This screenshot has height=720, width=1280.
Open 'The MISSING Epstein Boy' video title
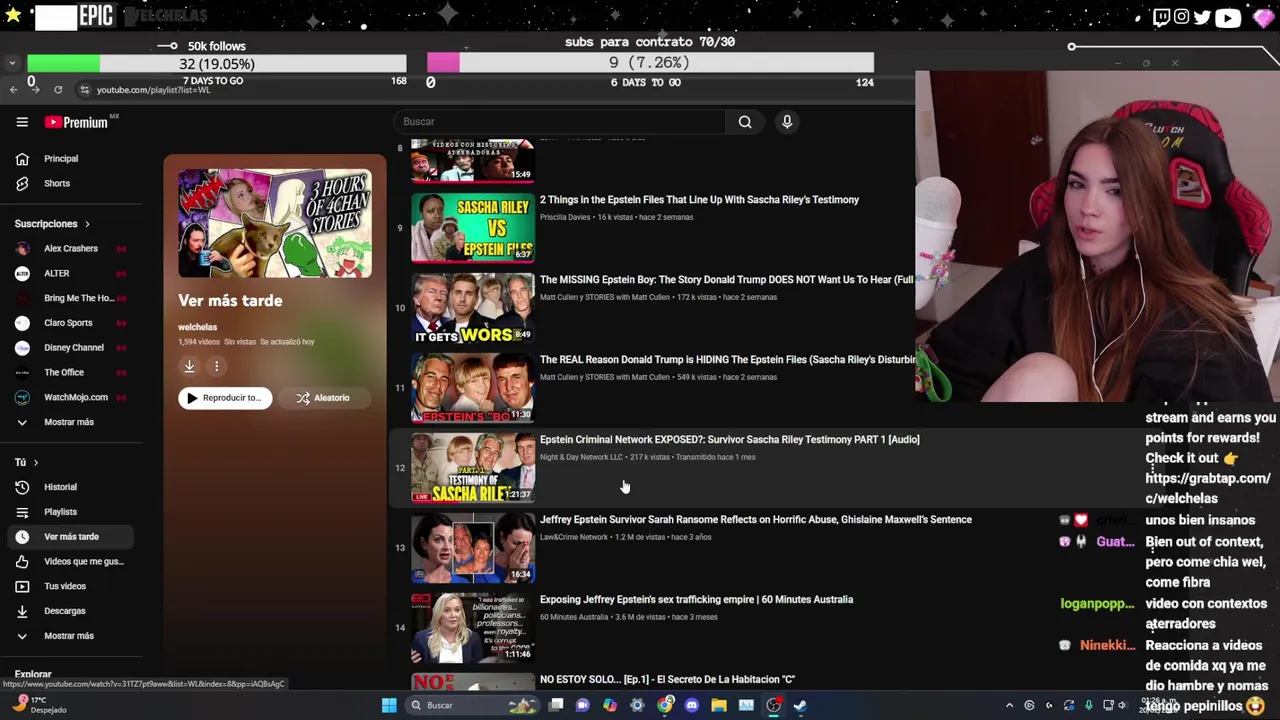727,280
